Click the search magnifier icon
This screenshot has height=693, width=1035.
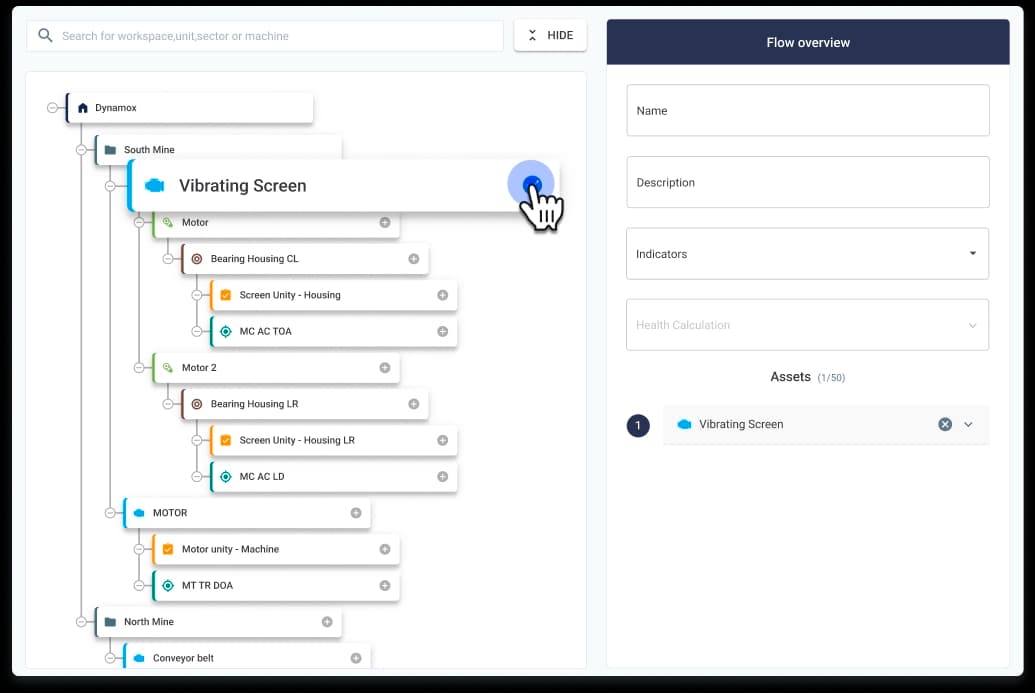45,36
